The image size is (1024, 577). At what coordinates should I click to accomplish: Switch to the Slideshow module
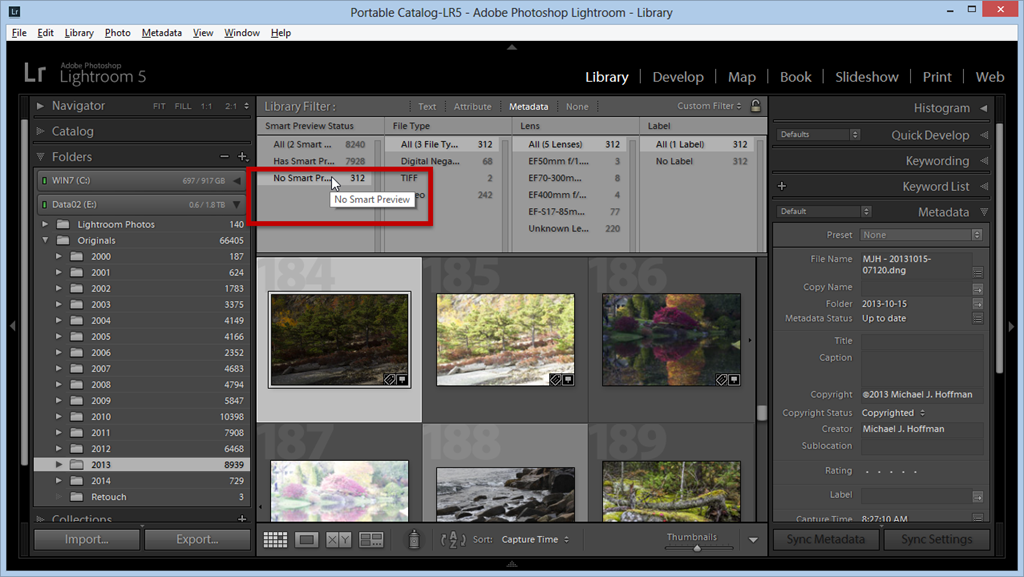(867, 77)
